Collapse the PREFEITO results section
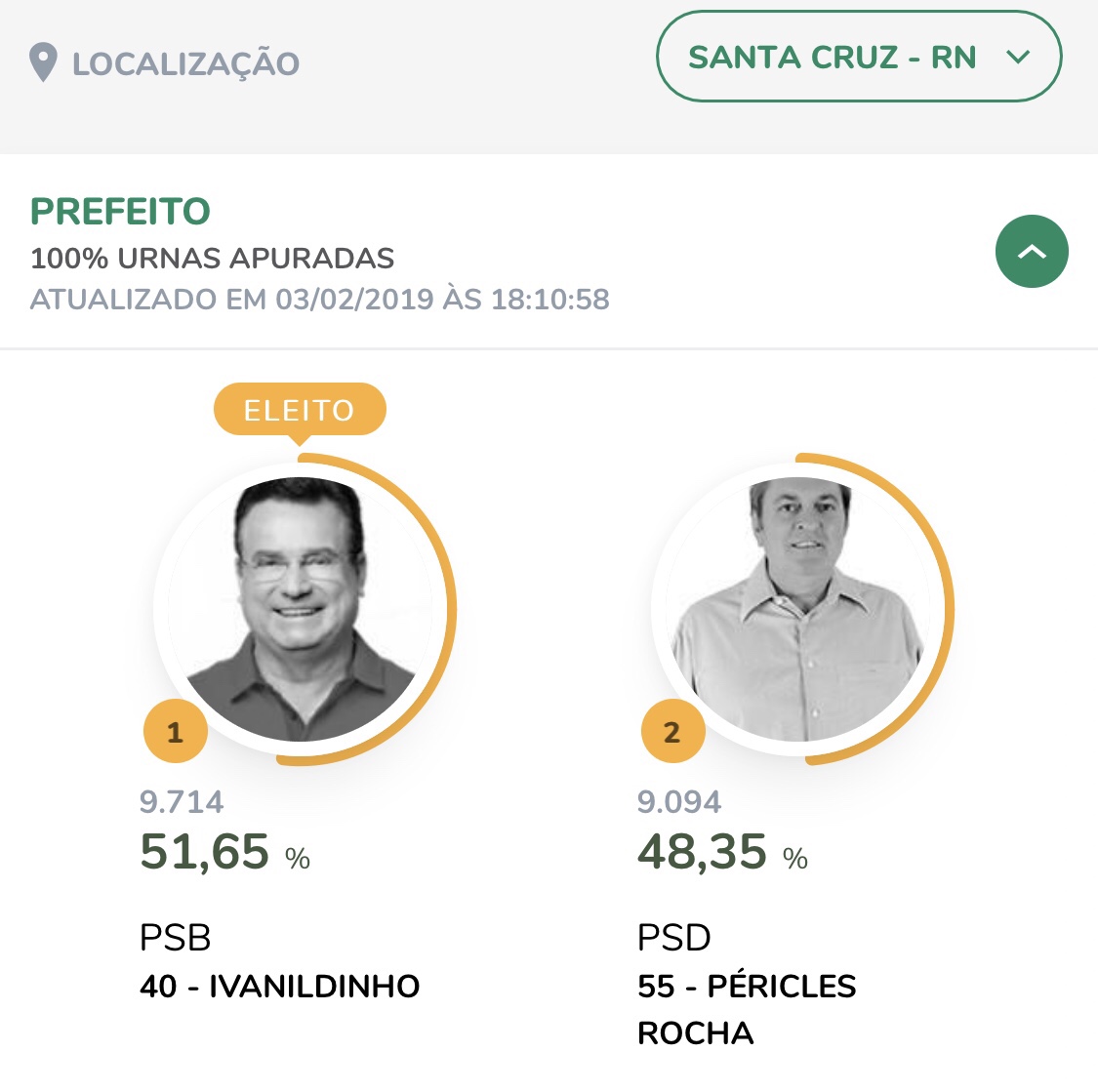This screenshot has height=1092, width=1098. [x=1032, y=252]
